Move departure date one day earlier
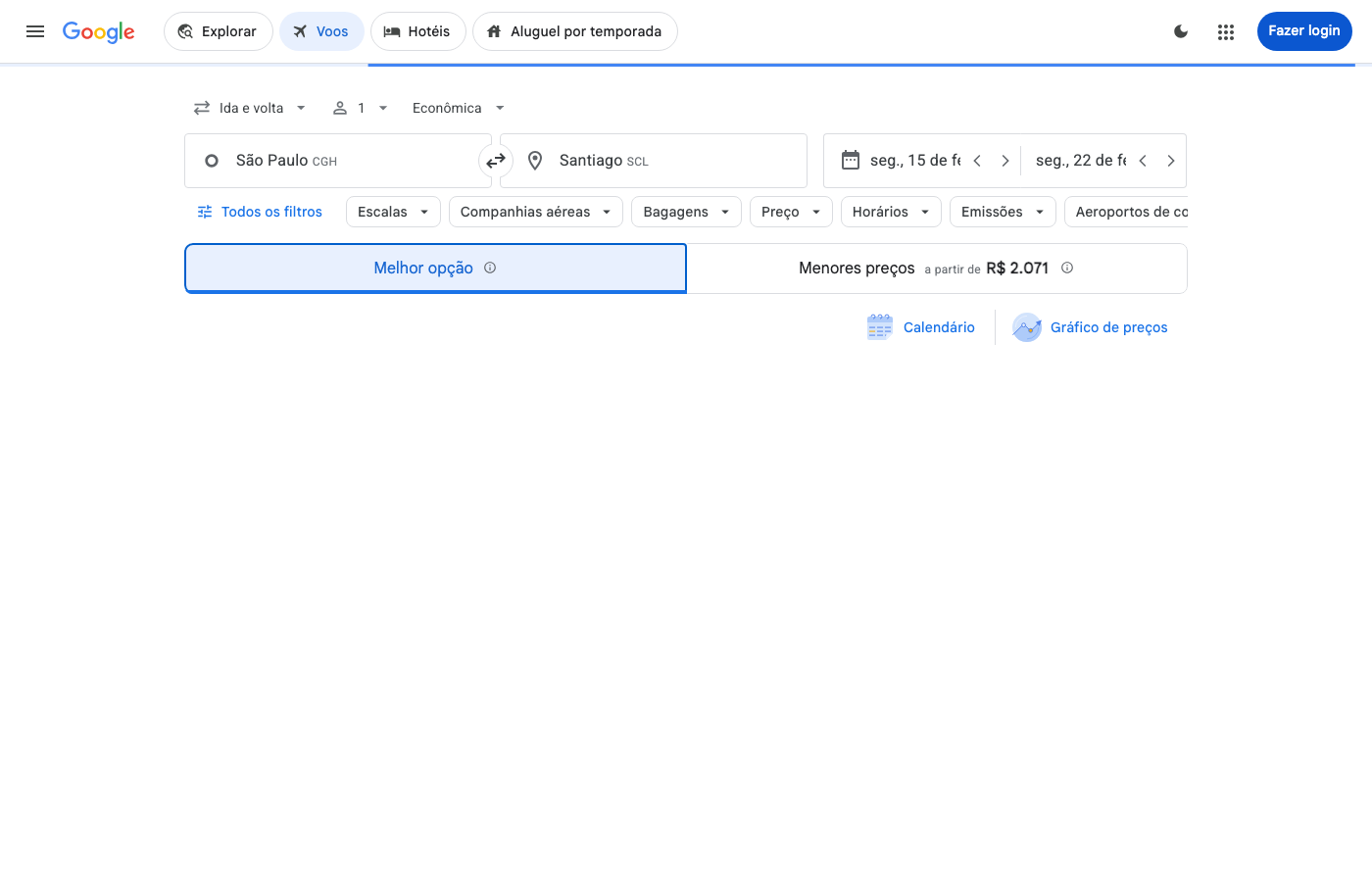This screenshot has width=1372, height=882. 977,161
